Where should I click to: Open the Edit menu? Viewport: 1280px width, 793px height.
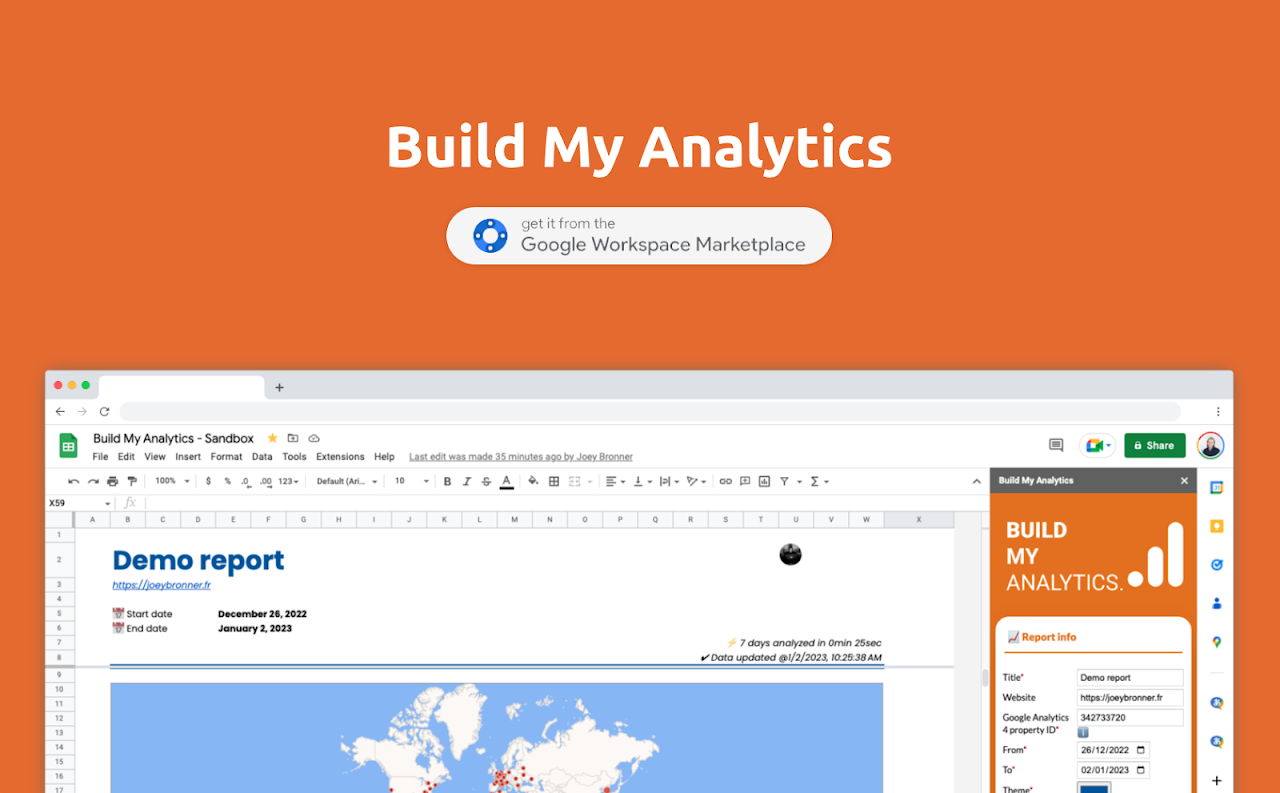(x=126, y=457)
